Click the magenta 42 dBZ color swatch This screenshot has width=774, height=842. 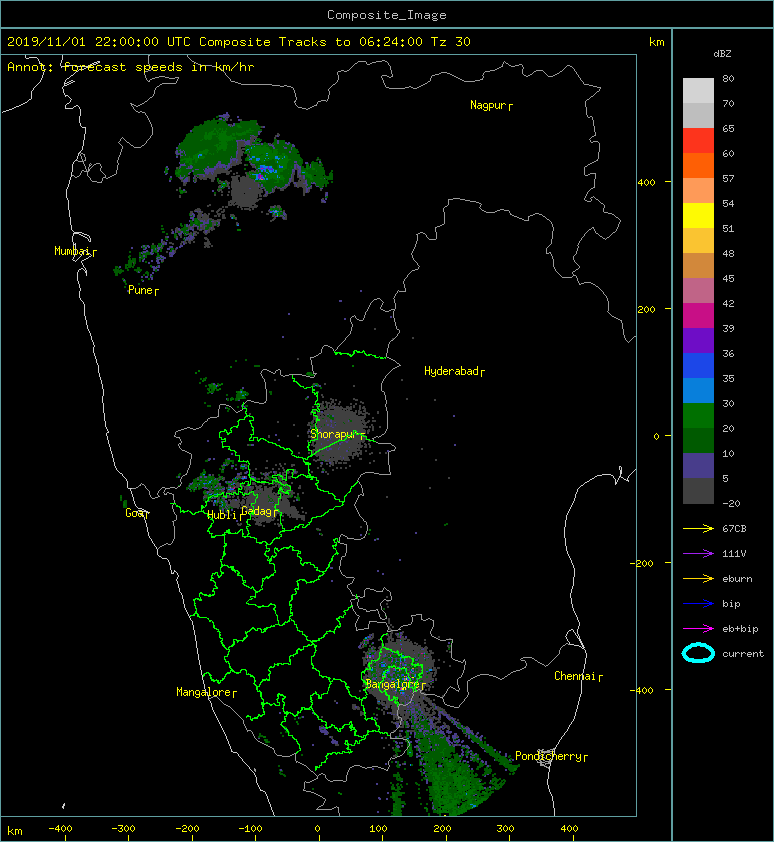pyautogui.click(x=698, y=316)
